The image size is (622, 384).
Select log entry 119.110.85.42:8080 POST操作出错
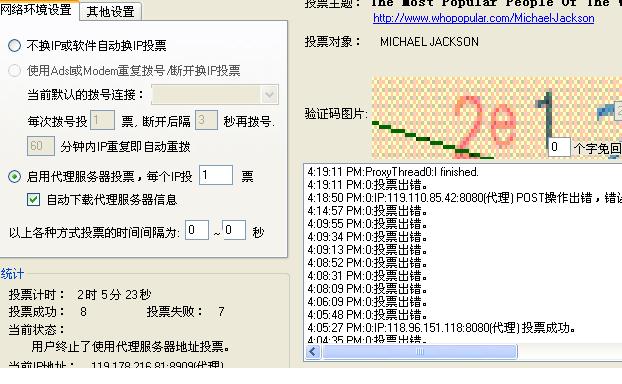point(464,198)
